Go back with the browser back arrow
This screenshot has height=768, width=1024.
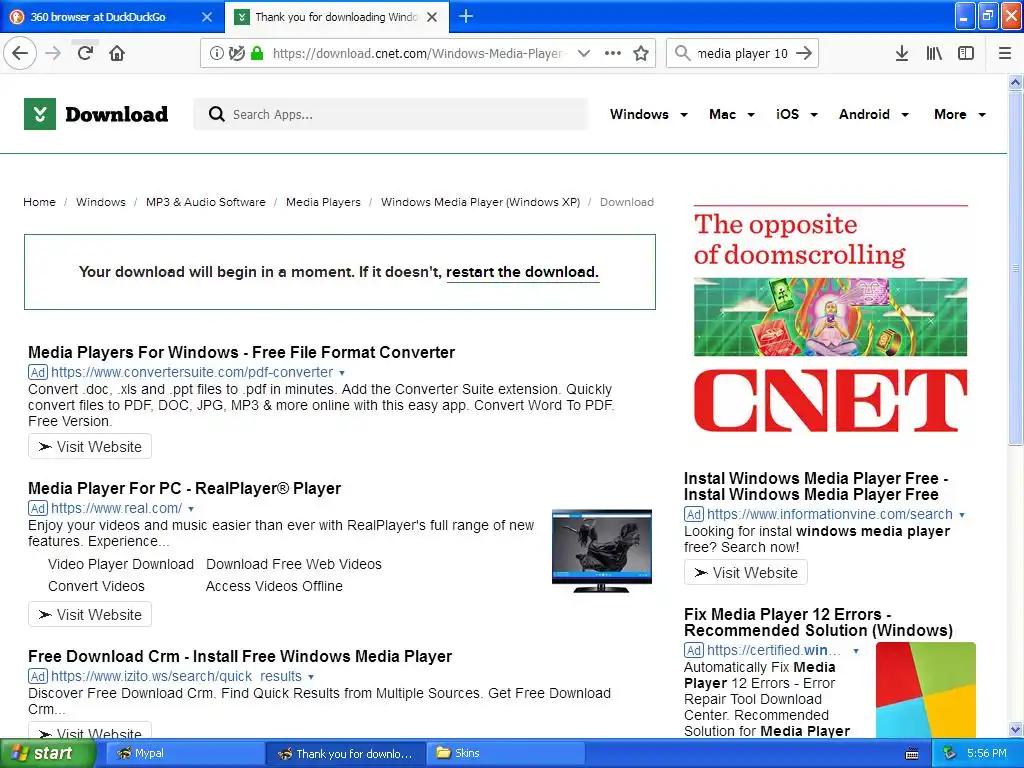pyautogui.click(x=20, y=53)
